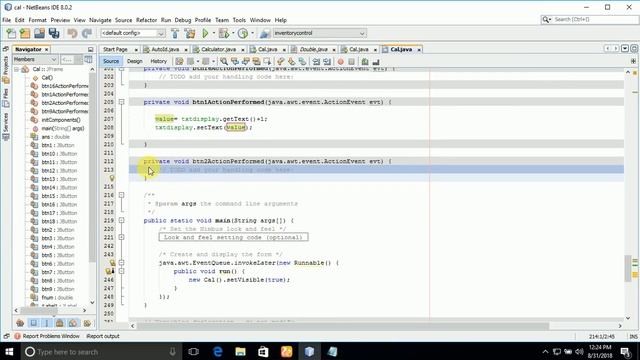Screen dimensions: 640x360
Task: Switch editor to Source view
Action: [x=111, y=61]
